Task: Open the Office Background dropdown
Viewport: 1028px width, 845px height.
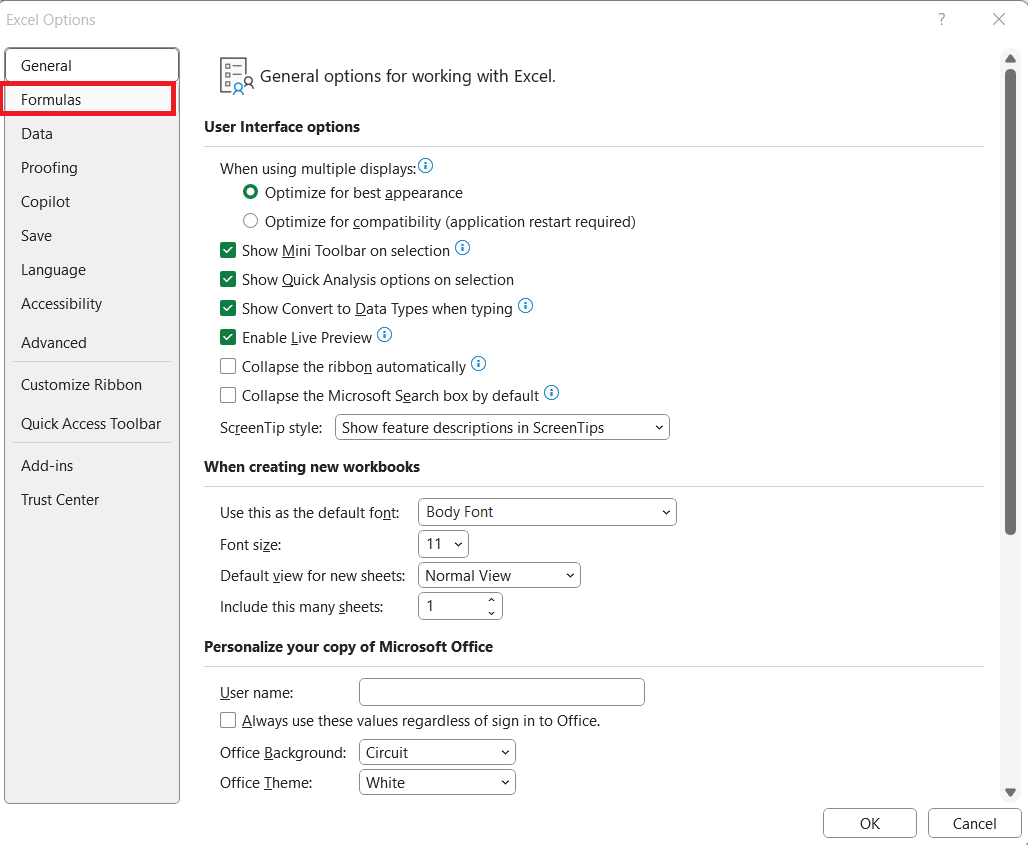Action: coord(437,753)
